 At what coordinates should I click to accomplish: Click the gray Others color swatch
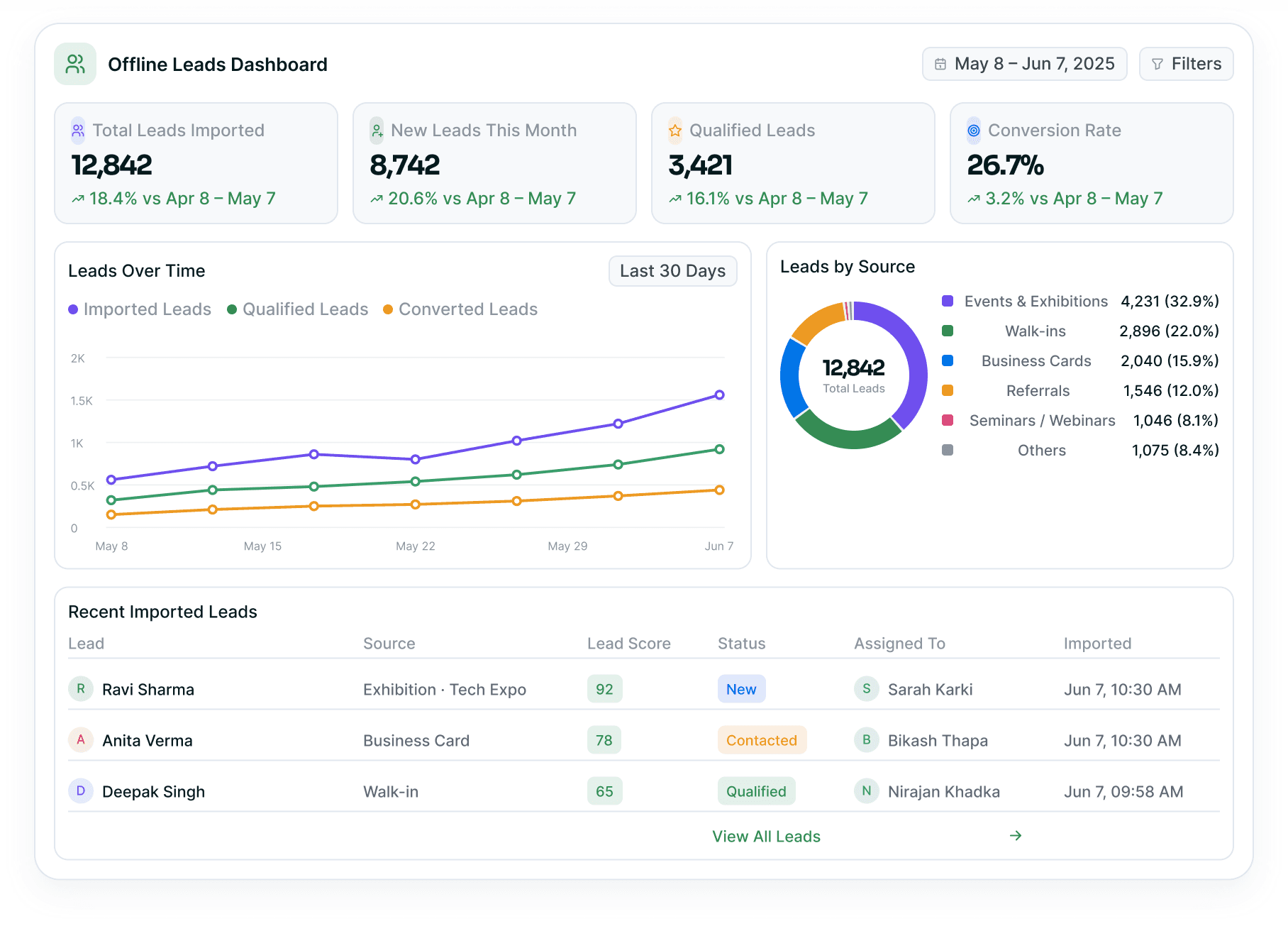pyautogui.click(x=948, y=450)
